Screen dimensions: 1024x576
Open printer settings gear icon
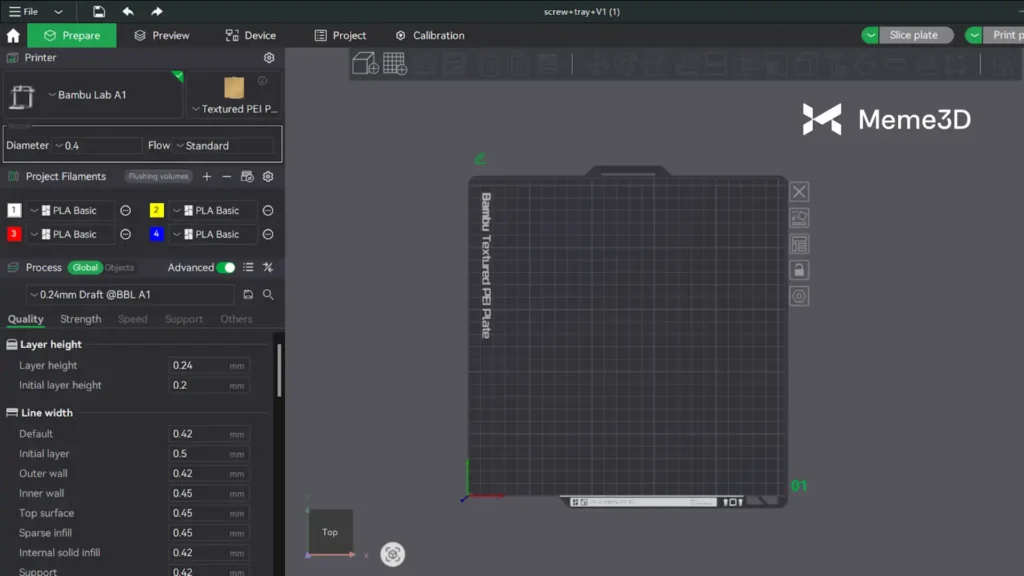coord(268,58)
